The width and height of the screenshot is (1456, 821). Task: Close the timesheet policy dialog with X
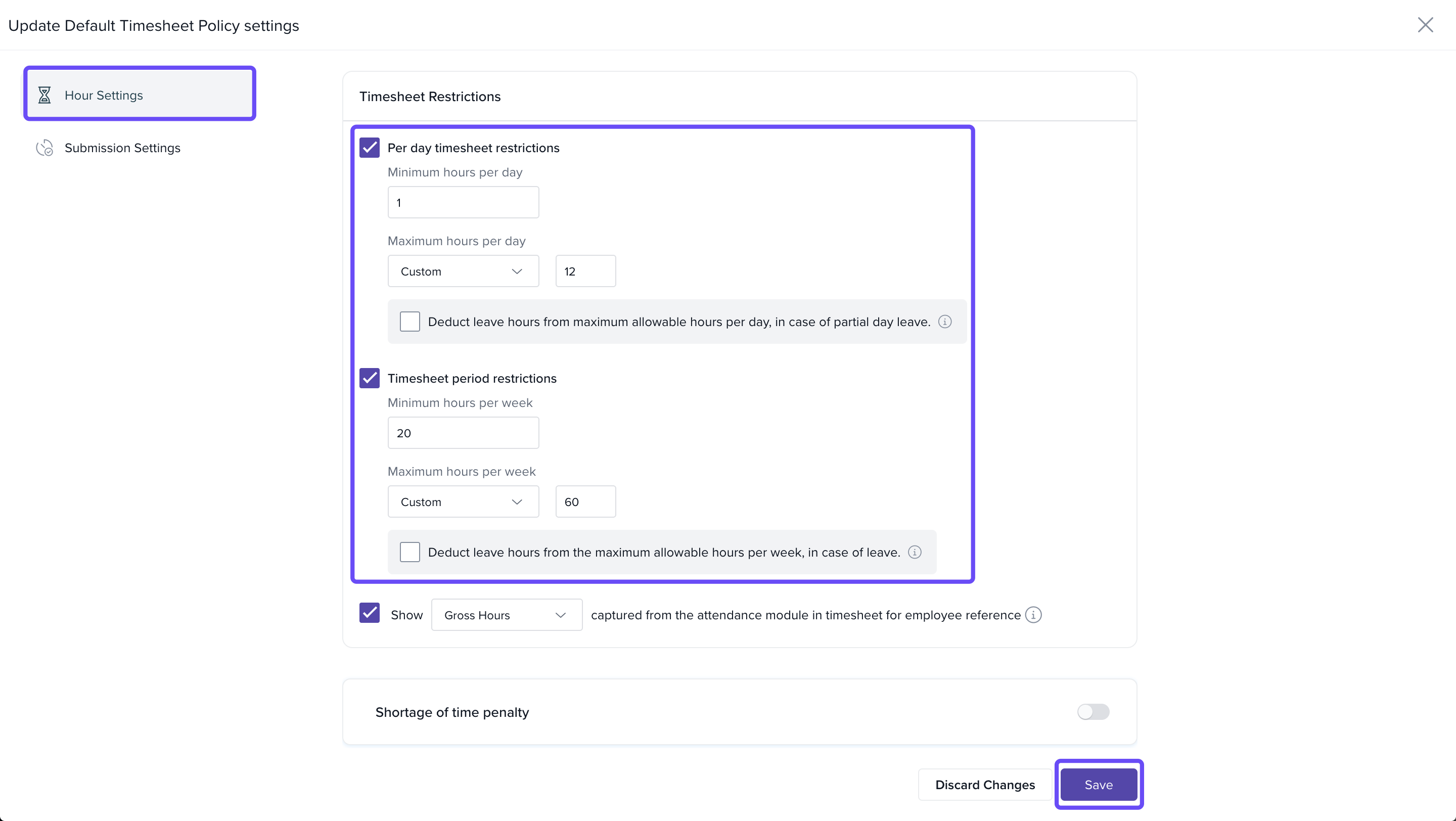point(1425,25)
